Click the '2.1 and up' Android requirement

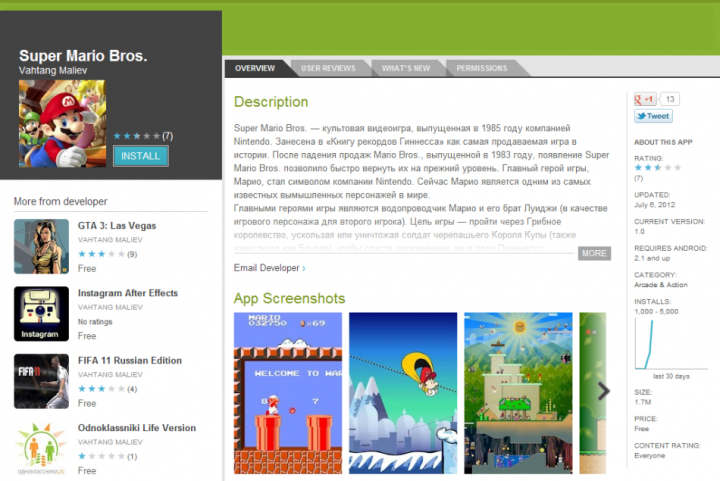click(652, 258)
